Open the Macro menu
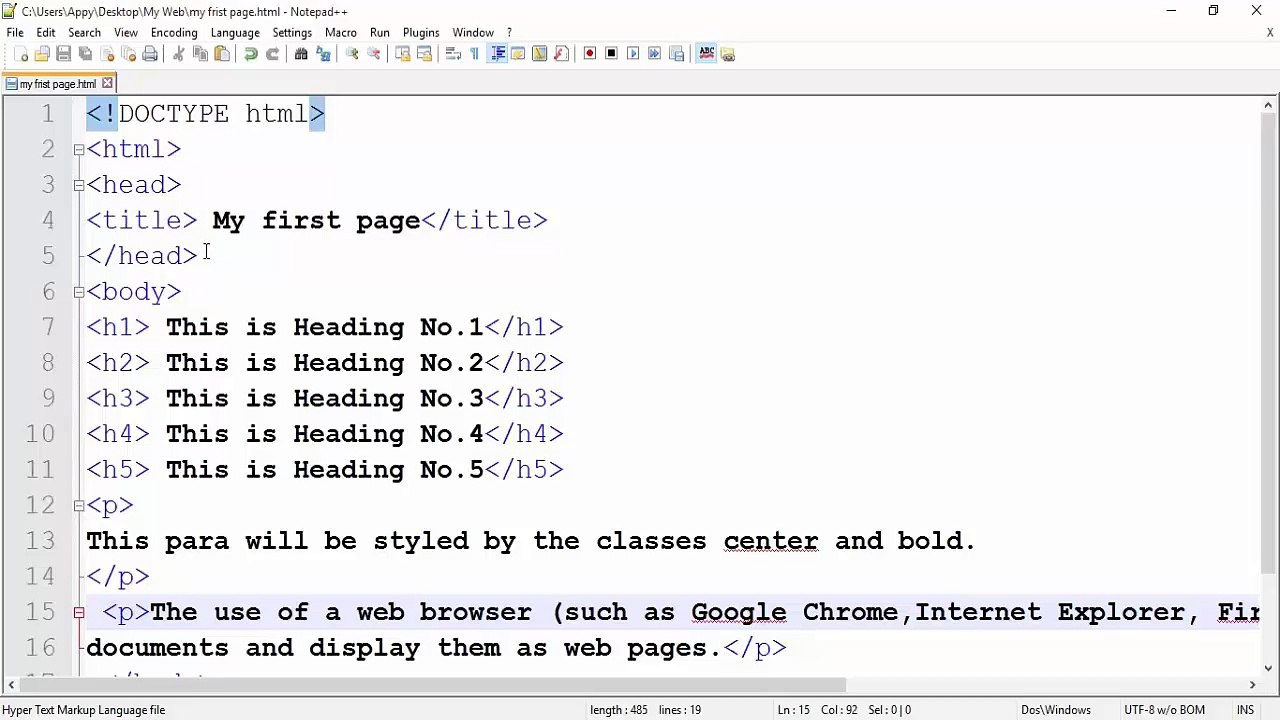This screenshot has width=1280, height=720. (341, 33)
